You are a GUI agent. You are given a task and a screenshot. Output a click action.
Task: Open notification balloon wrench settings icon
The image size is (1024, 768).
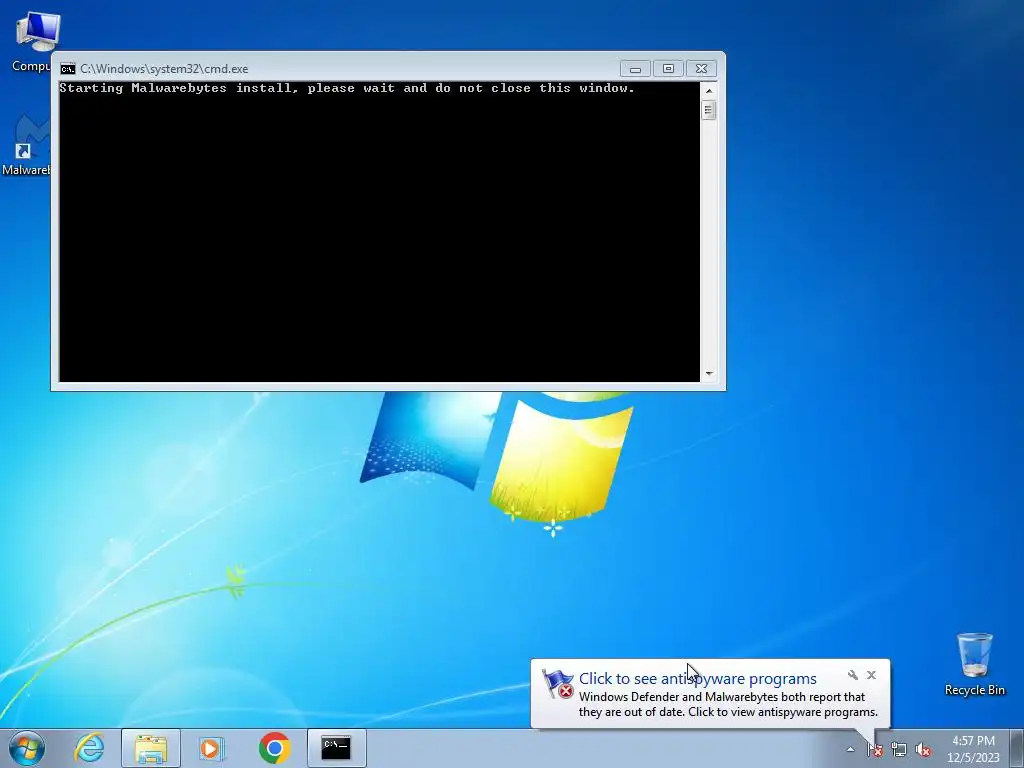[852, 675]
